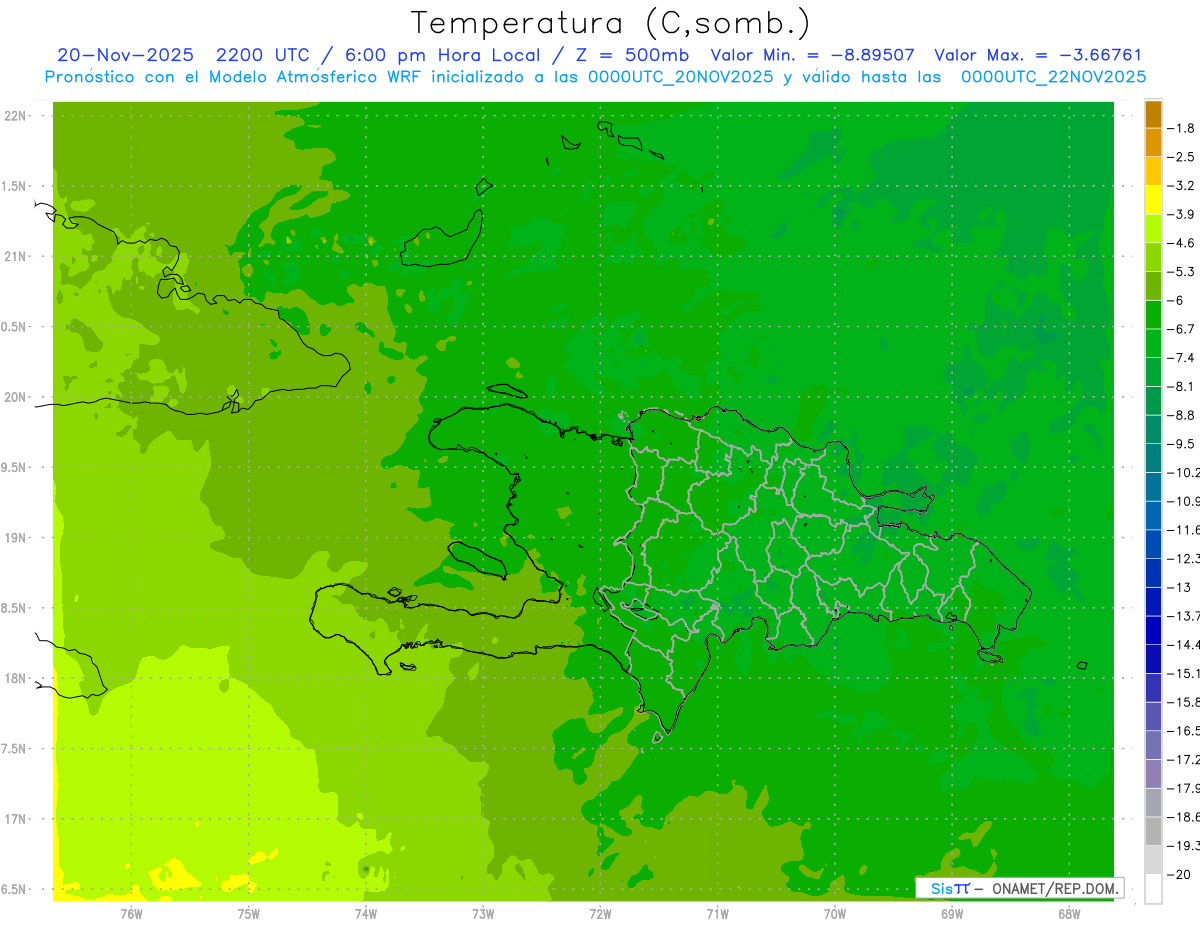Click the '-18.6' color scale value
This screenshot has width=1200, height=927.
coord(1184,817)
